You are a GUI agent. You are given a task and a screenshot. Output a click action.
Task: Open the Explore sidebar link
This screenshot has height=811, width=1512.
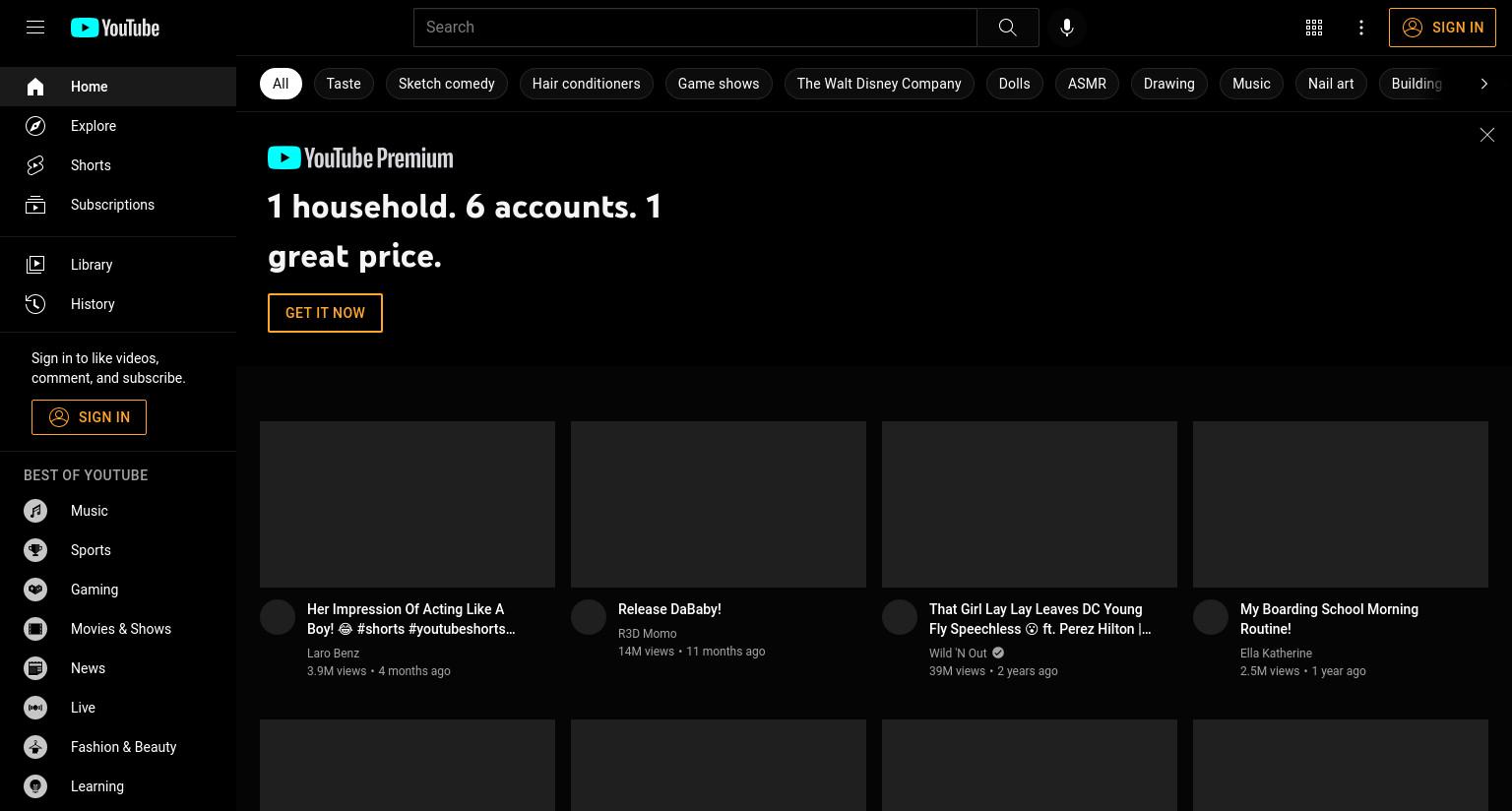118,126
